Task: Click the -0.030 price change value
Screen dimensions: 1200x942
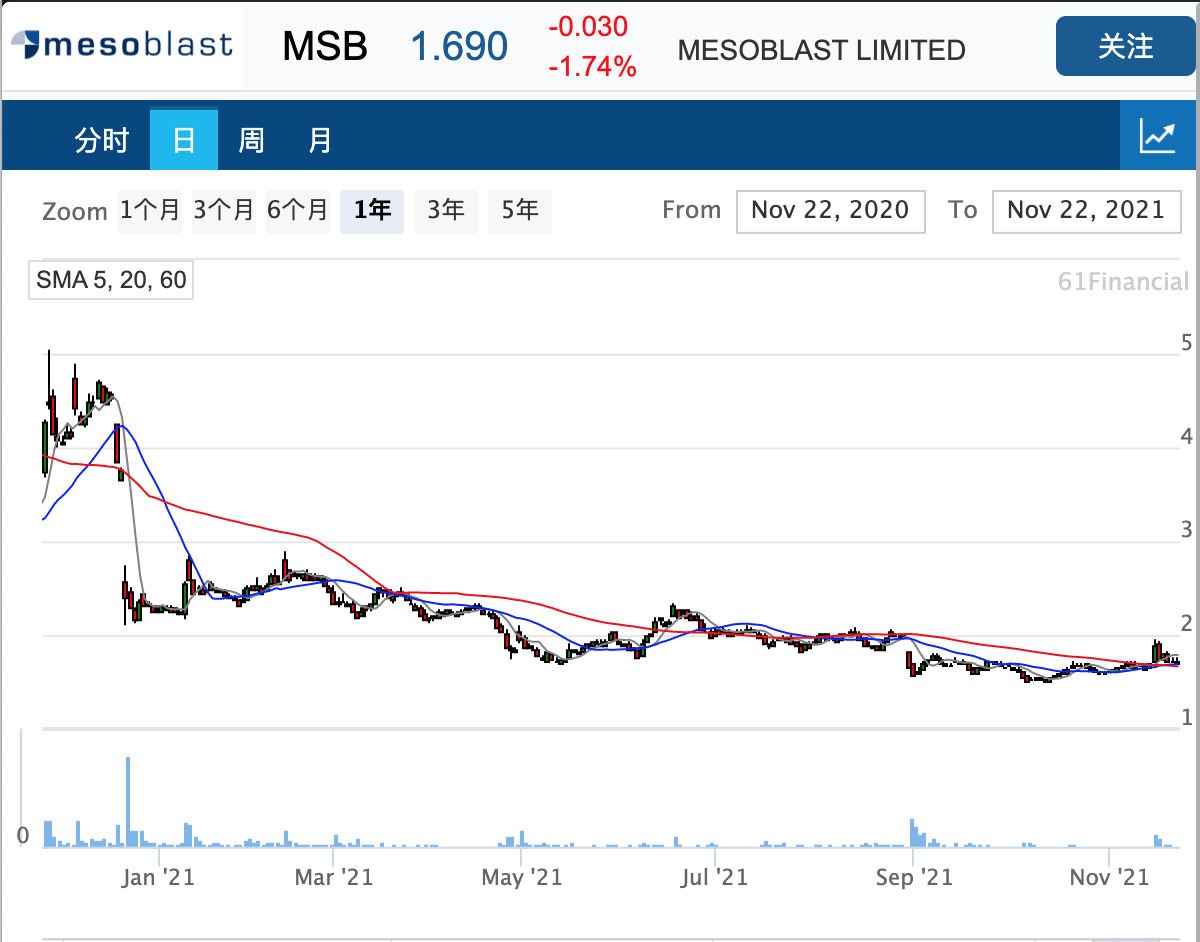Action: click(x=588, y=27)
